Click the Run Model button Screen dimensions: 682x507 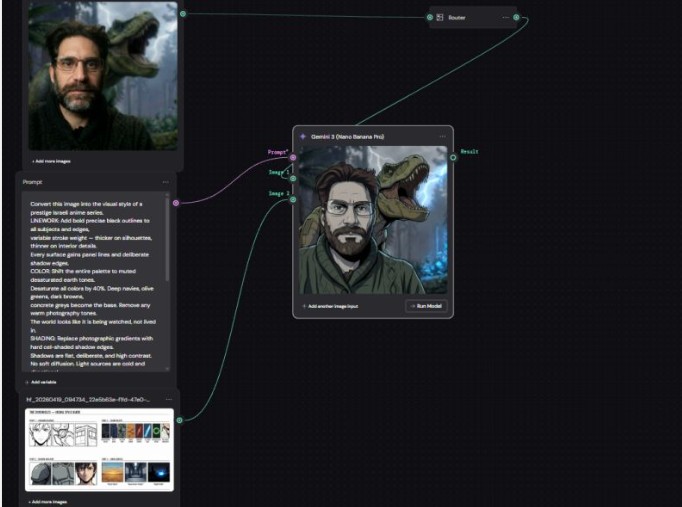426,306
